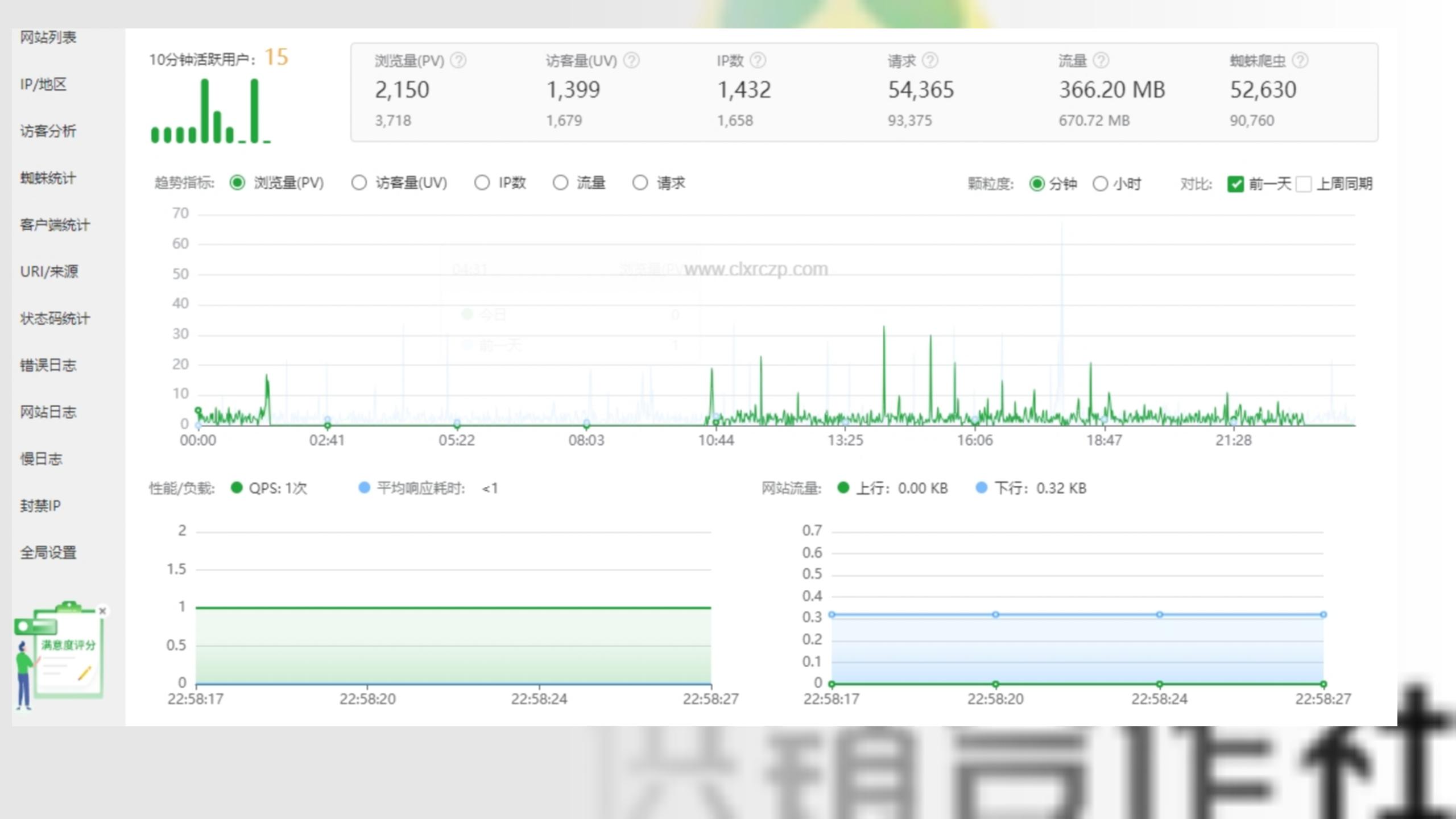Set granularity to 分钟
Viewport: 1456px width, 819px height.
(x=1037, y=184)
